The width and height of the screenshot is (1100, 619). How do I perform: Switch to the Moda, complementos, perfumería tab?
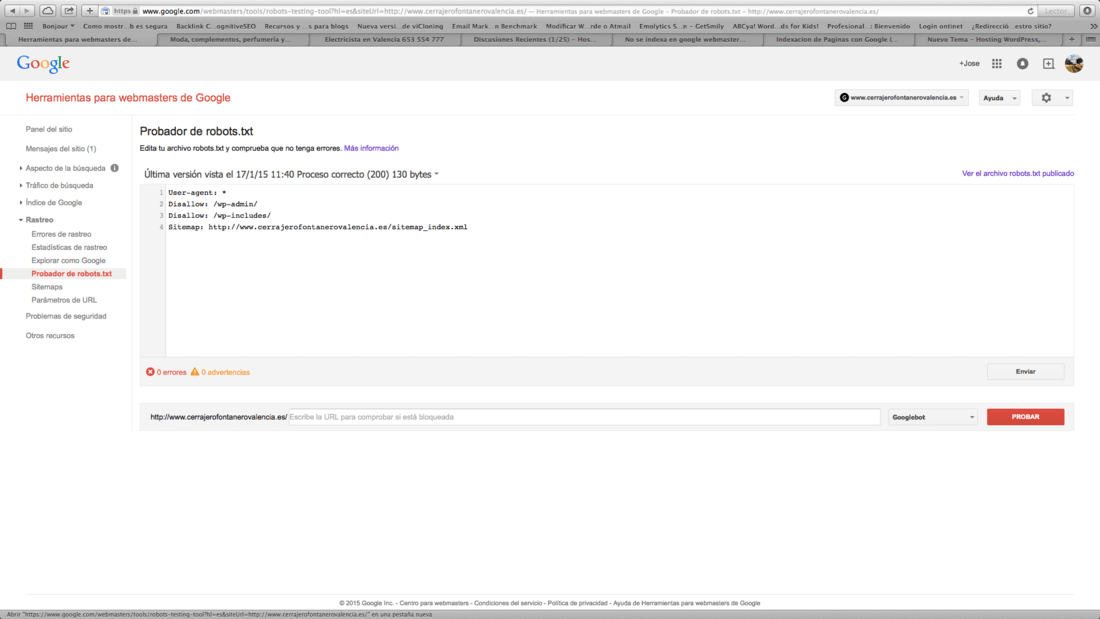[231, 39]
